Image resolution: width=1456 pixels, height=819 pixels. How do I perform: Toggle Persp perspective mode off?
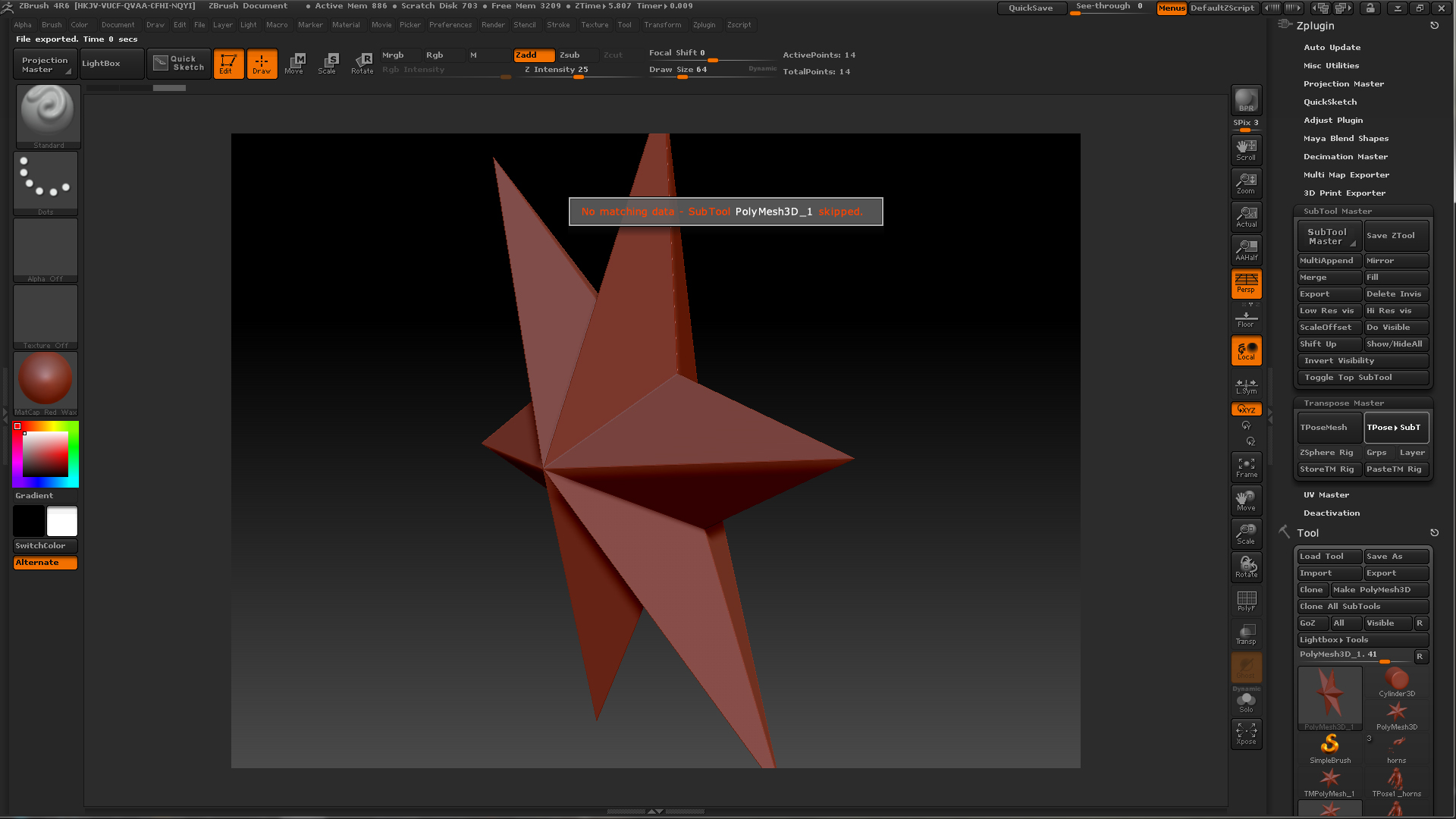coord(1246,283)
